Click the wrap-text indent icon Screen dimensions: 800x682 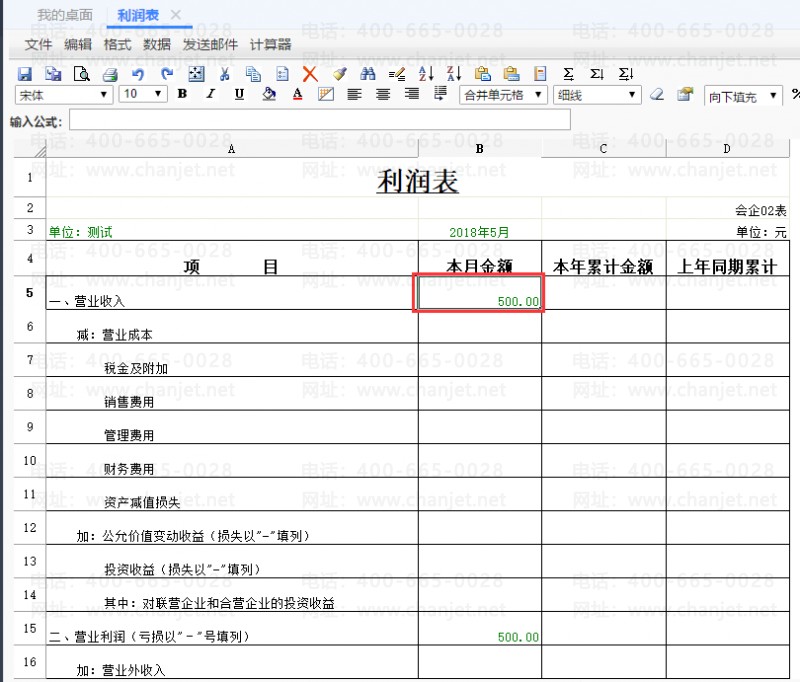click(440, 93)
